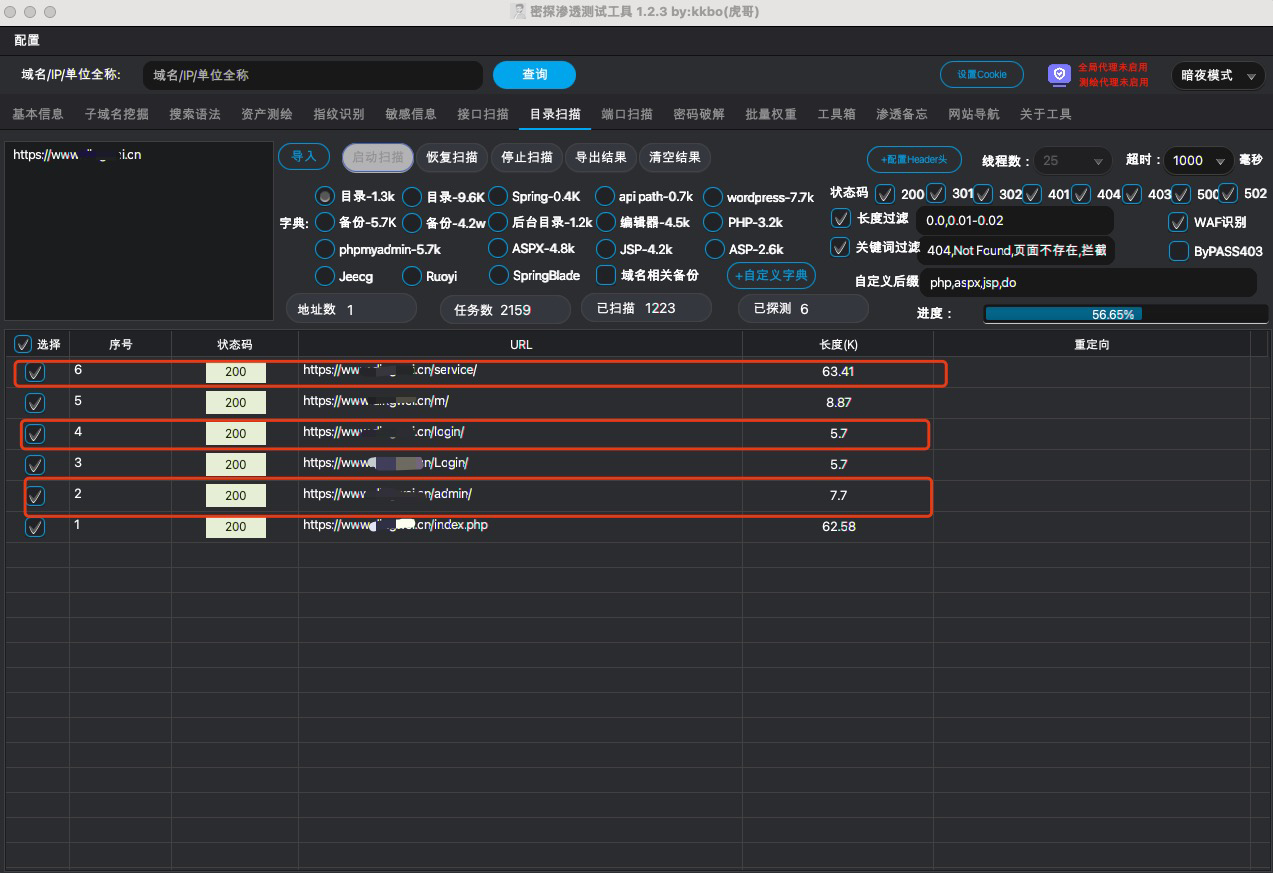Click the app logo in title bar
Screen dimensions: 1273x873
coord(518,11)
